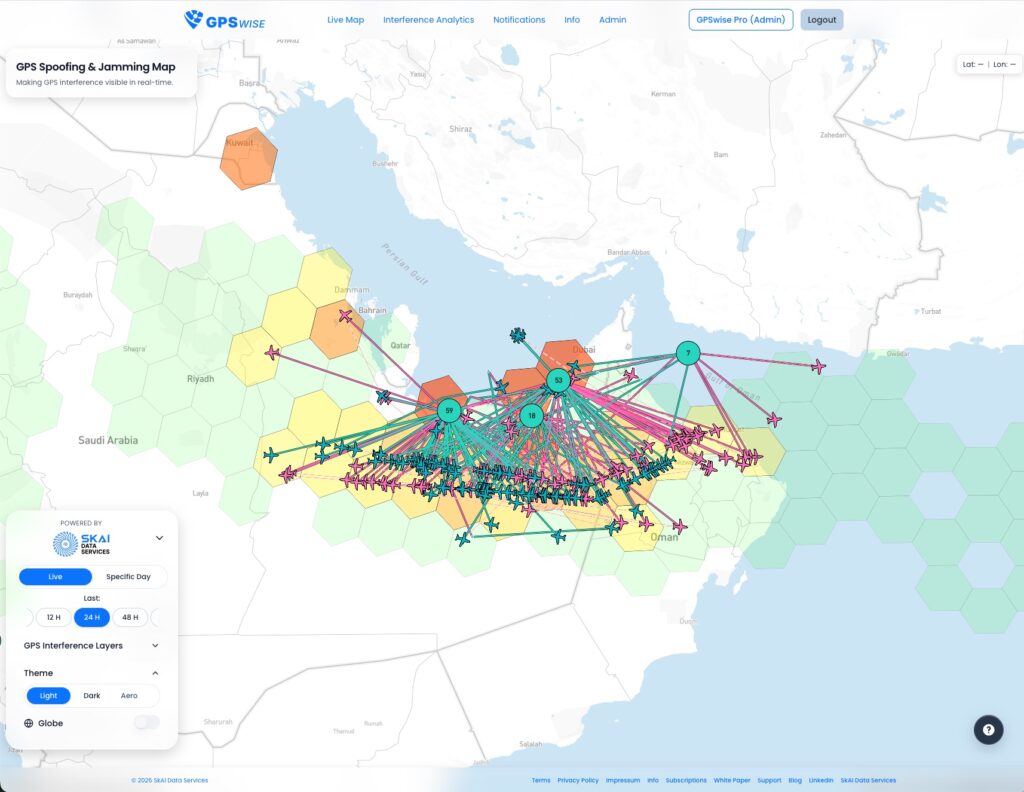Viewport: 1024px width, 792px height.
Task: Select the cluster marker labeled 7
Action: click(x=688, y=353)
